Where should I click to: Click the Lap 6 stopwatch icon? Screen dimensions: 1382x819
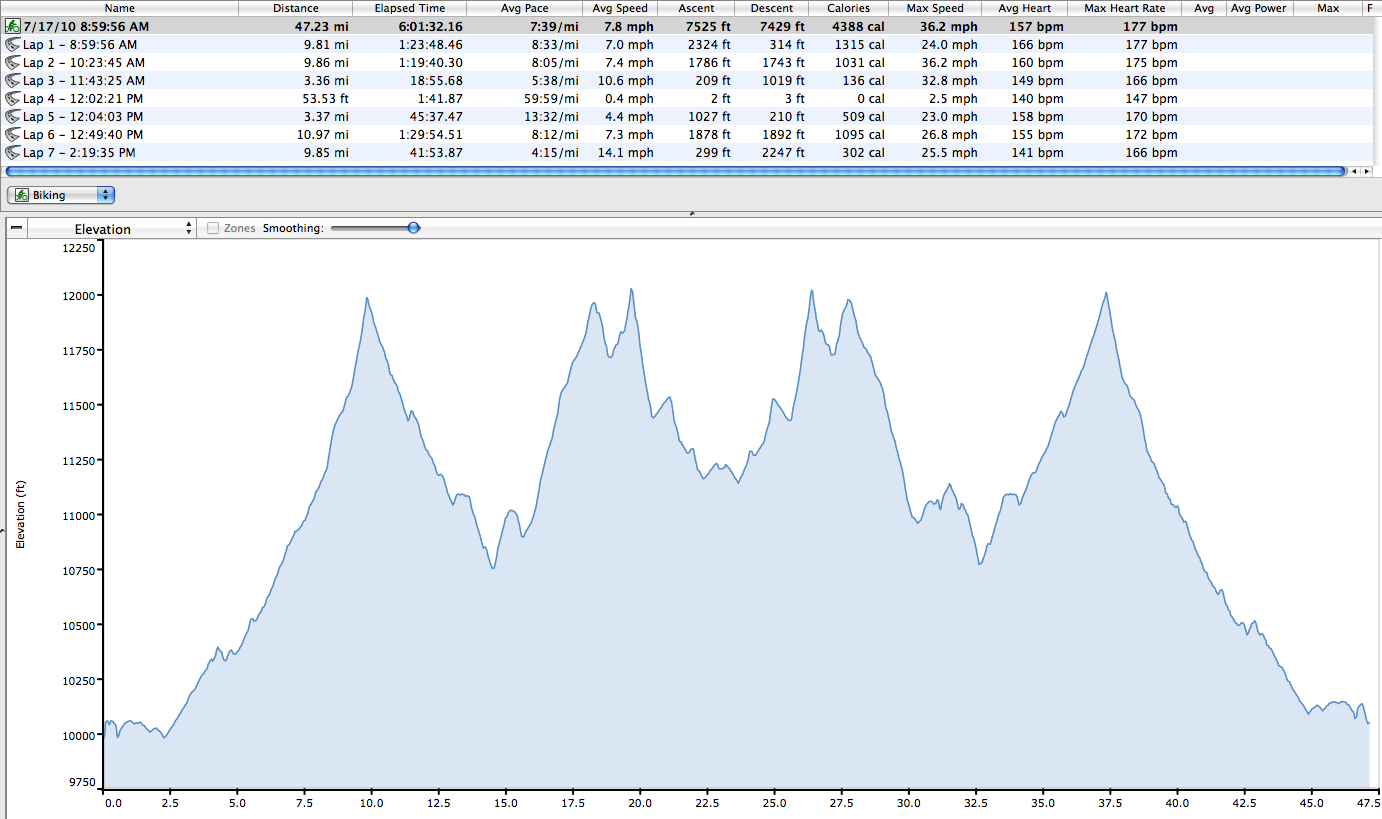13,135
